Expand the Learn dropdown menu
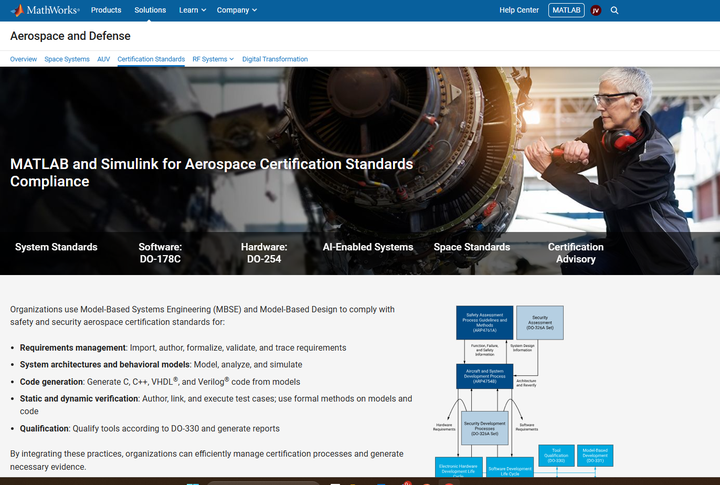Screen dimensions: 720x485 pyautogui.click(x=192, y=10)
